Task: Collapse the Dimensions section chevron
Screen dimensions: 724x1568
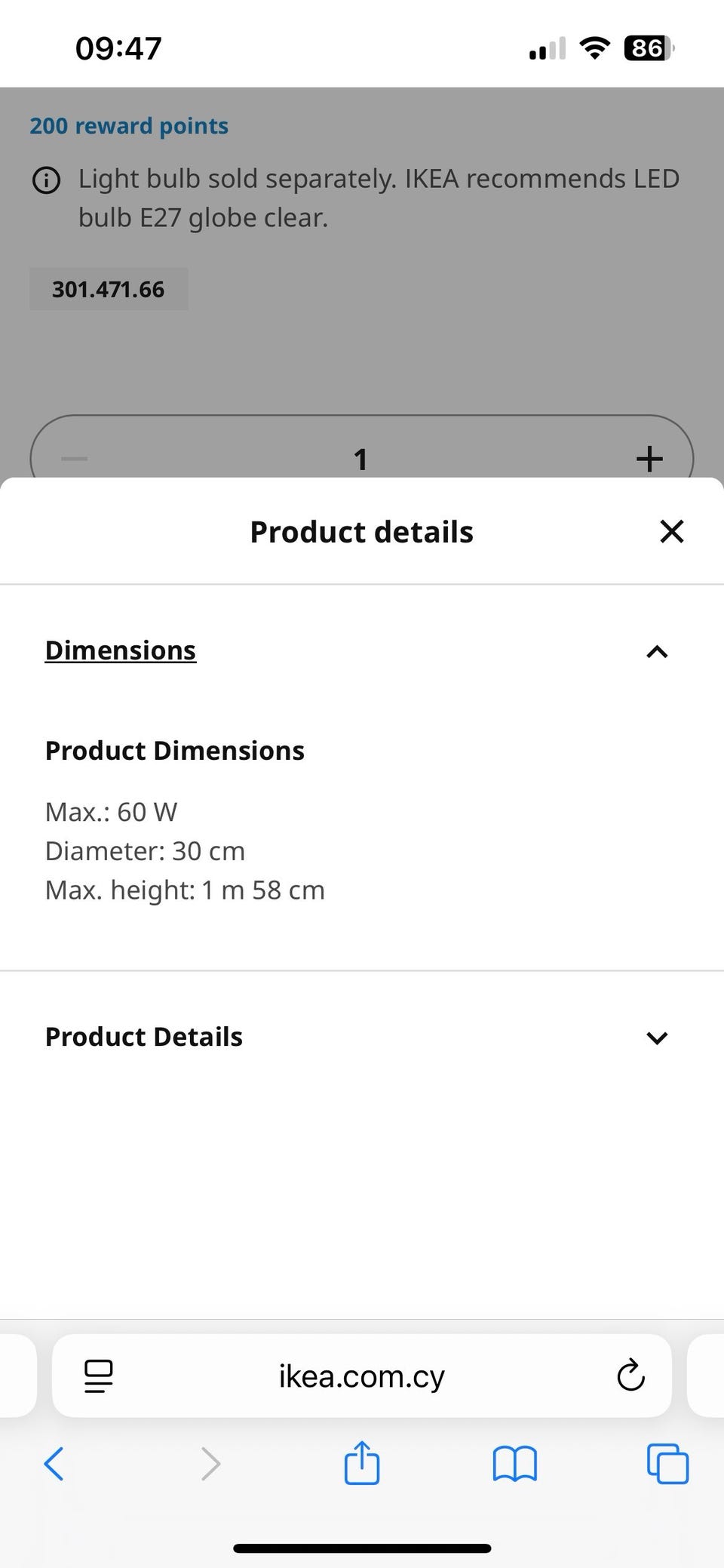Action: (657, 652)
